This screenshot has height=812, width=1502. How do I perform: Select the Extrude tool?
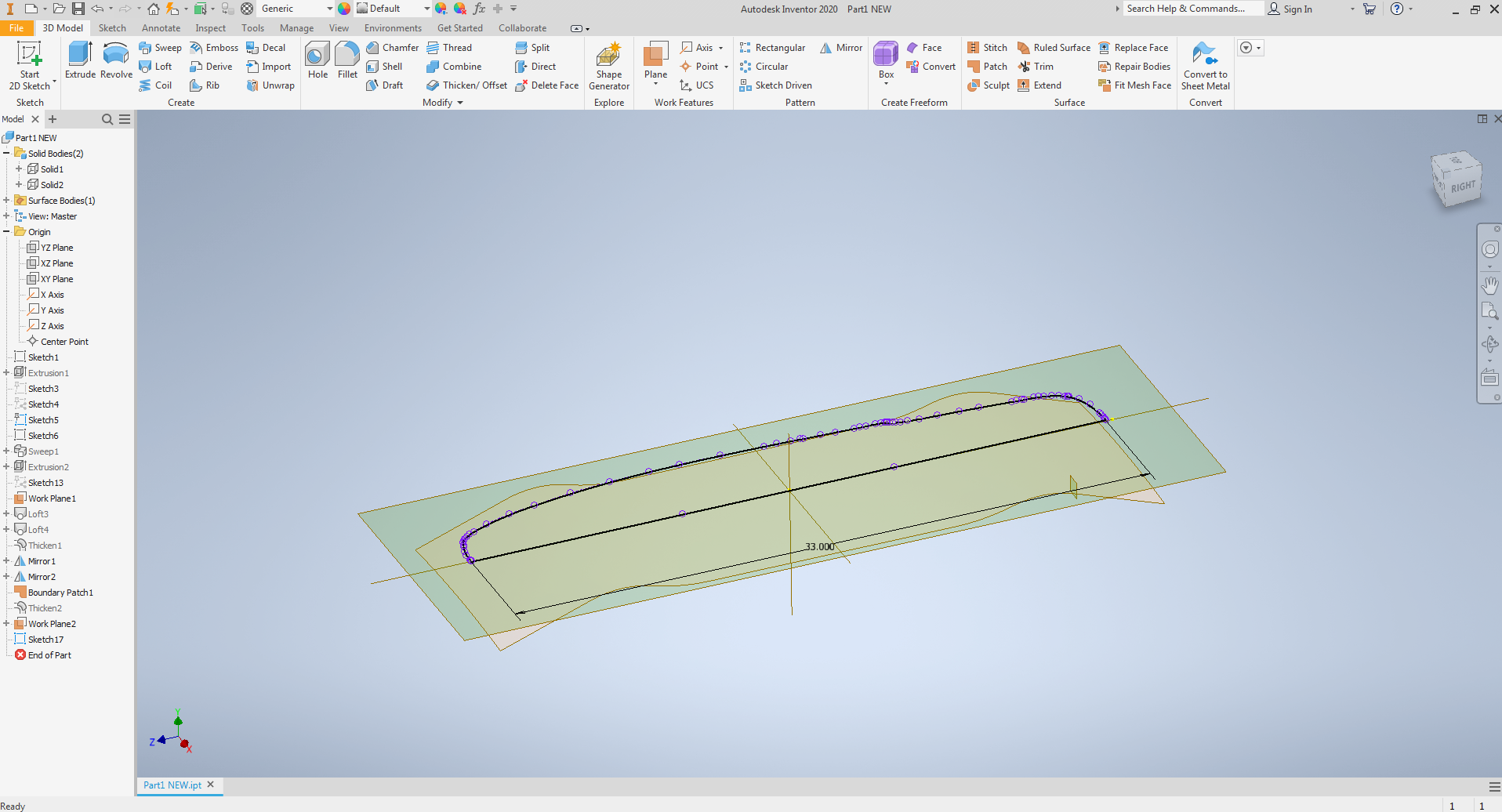[79, 63]
